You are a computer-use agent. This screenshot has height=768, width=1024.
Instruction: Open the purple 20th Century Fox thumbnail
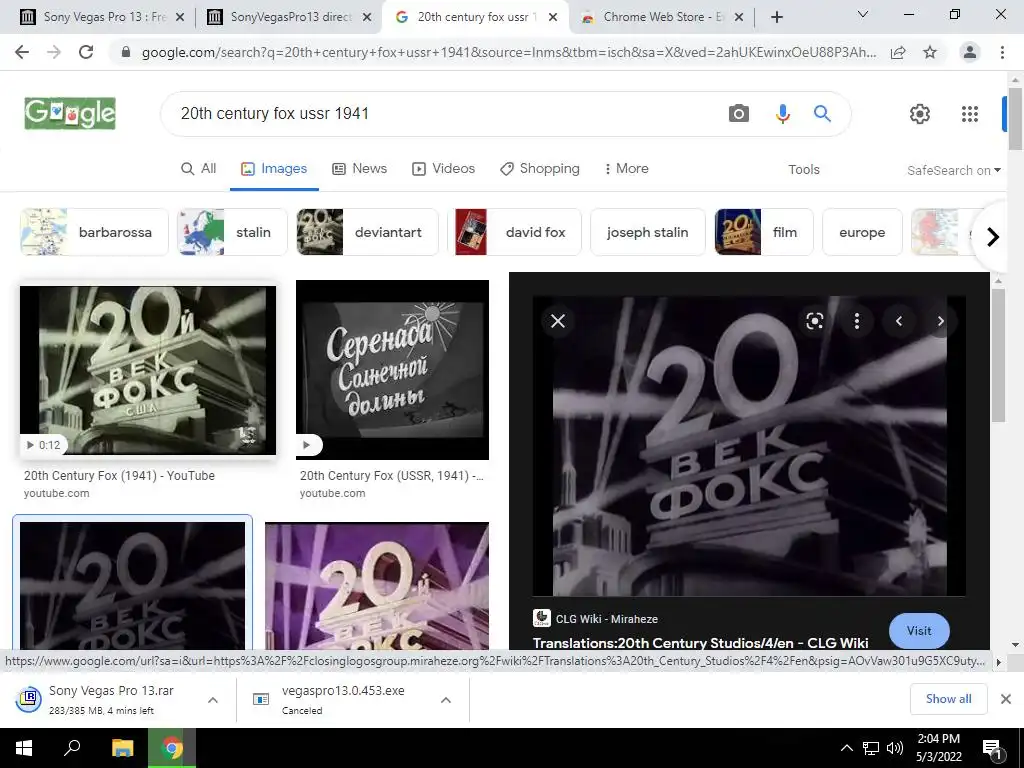click(x=377, y=586)
